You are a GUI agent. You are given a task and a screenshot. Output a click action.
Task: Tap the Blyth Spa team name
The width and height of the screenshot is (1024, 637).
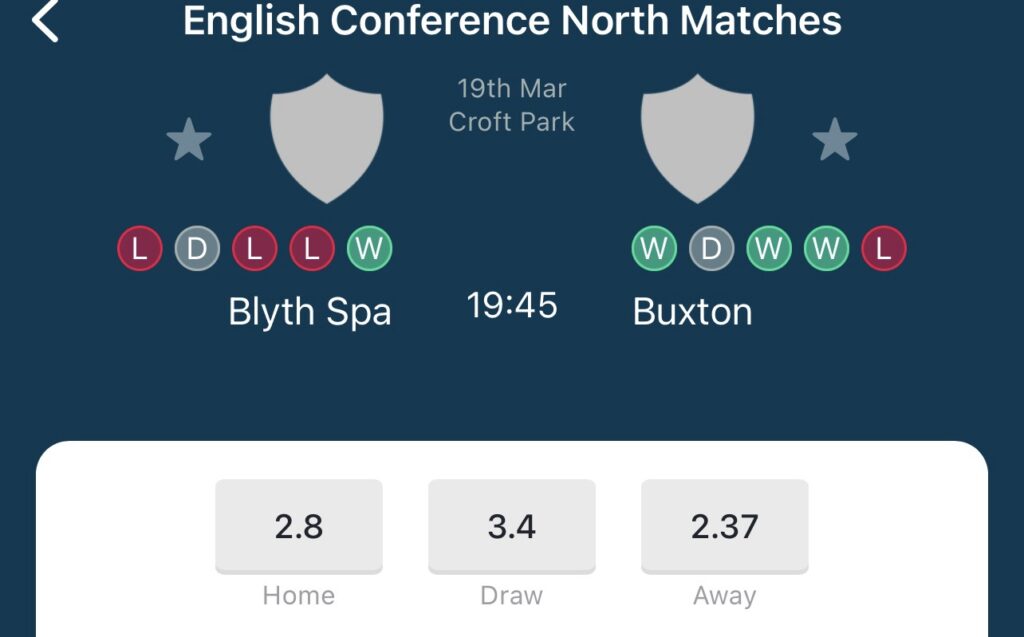310,312
